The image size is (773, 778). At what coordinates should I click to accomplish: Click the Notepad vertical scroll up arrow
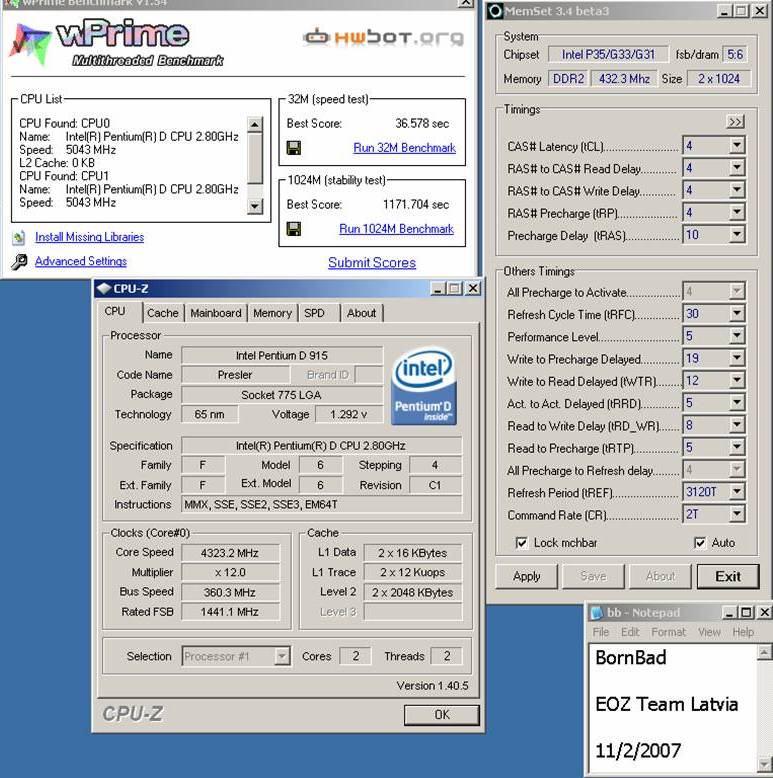(765, 652)
